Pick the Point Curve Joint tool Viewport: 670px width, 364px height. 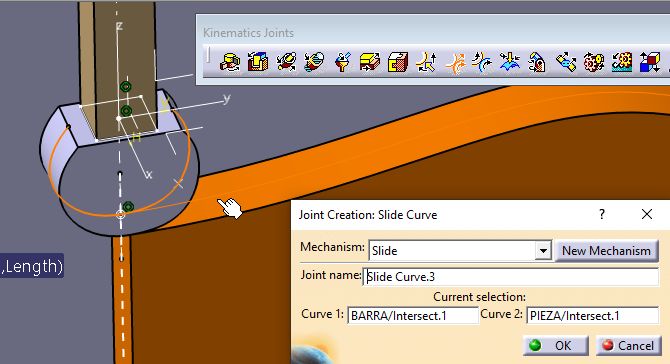[426, 62]
